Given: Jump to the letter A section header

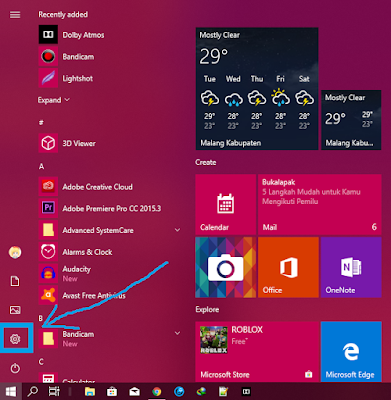Looking at the screenshot, I should click(x=41, y=166).
